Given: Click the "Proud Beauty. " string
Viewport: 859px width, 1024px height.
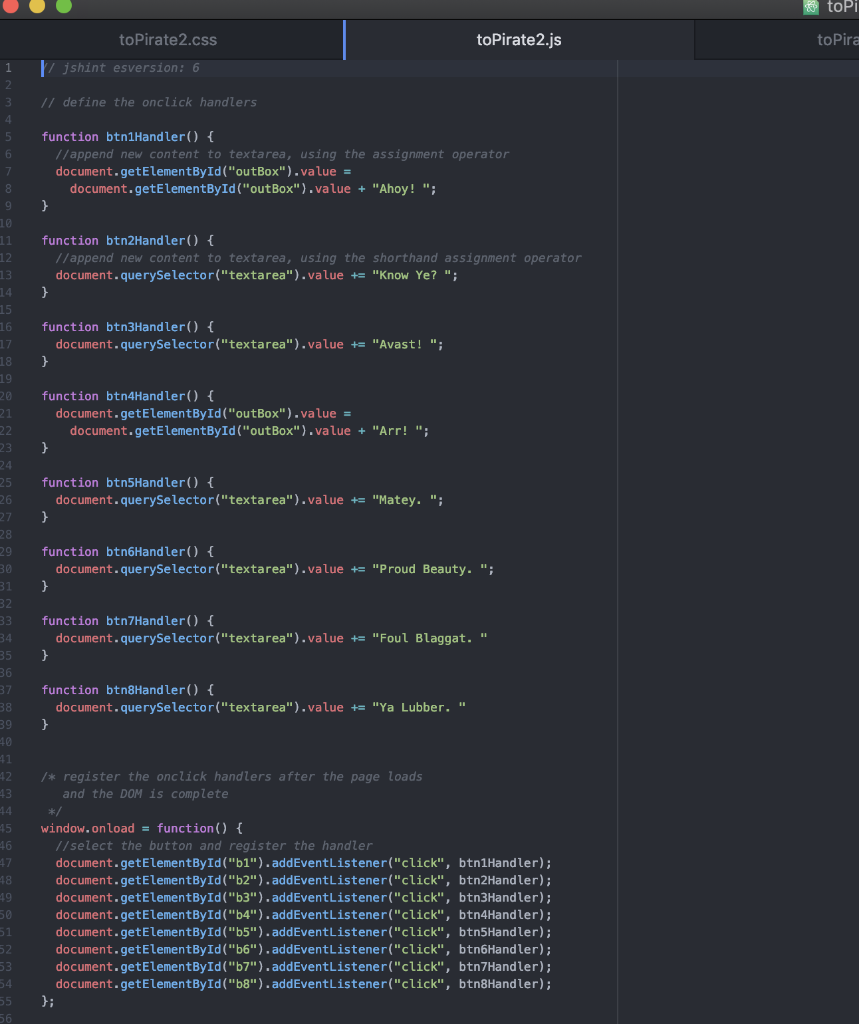Looking at the screenshot, I should (430, 569).
